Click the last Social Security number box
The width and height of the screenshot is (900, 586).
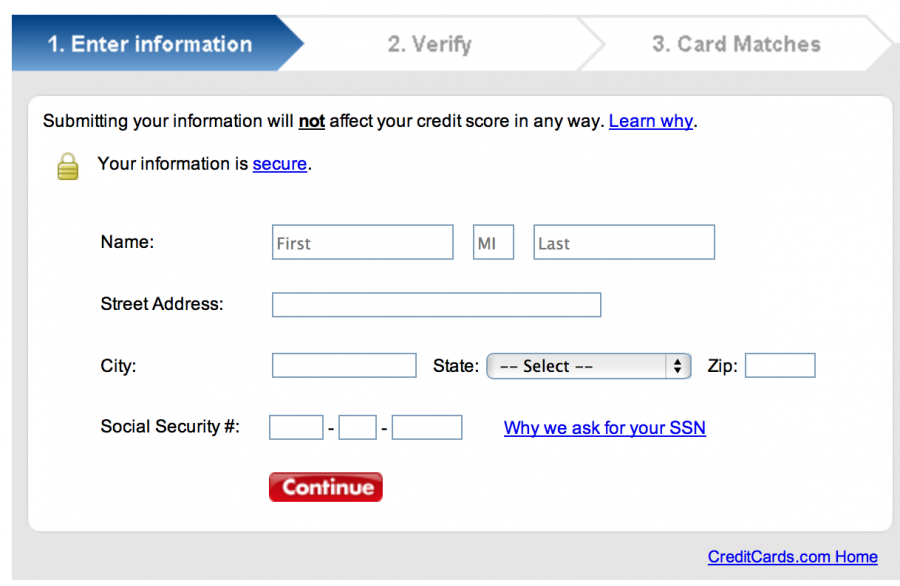(427, 428)
